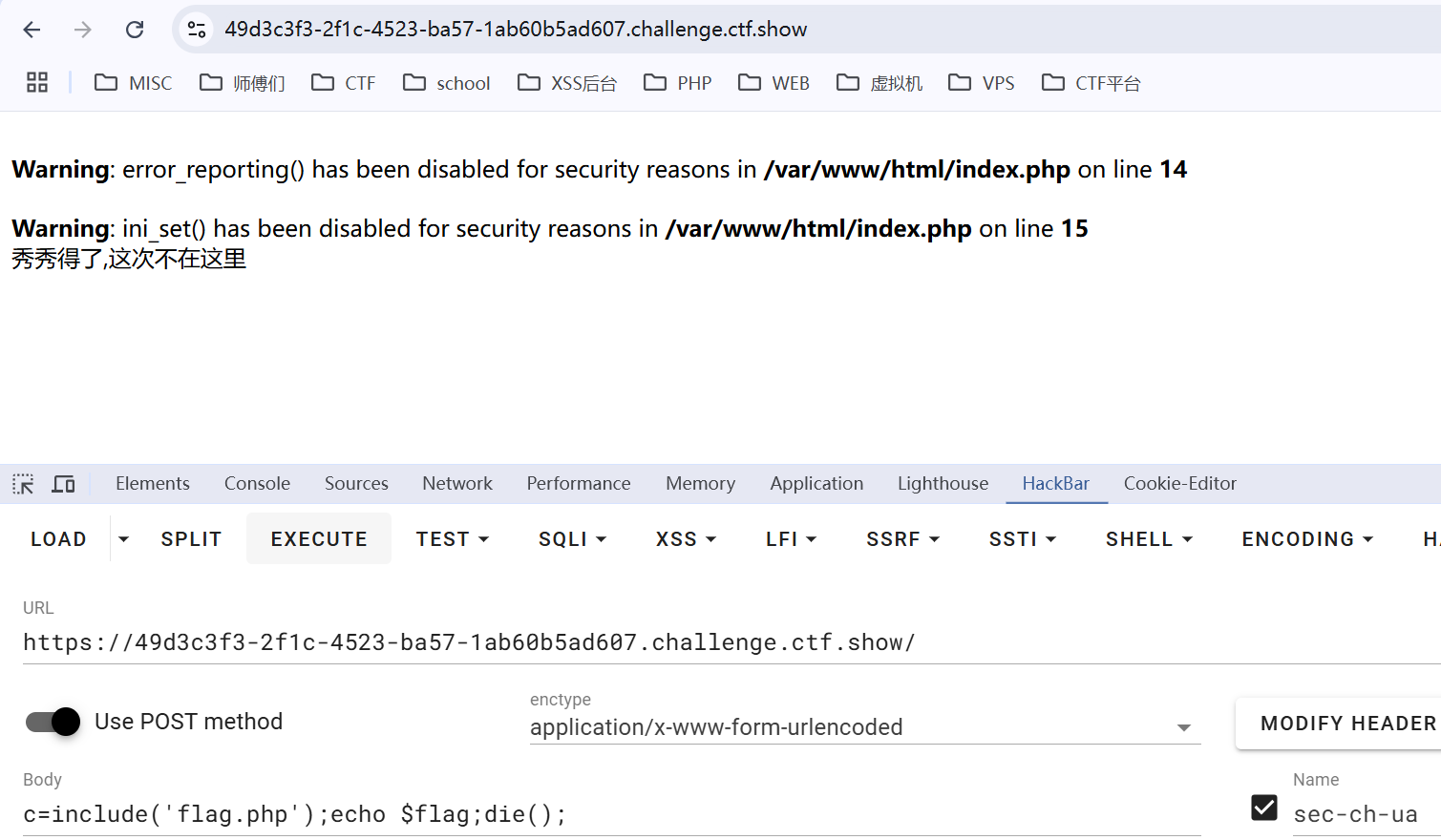Switch to the Cookie-Editor tab
The height and width of the screenshot is (840, 1441).
(x=1179, y=484)
